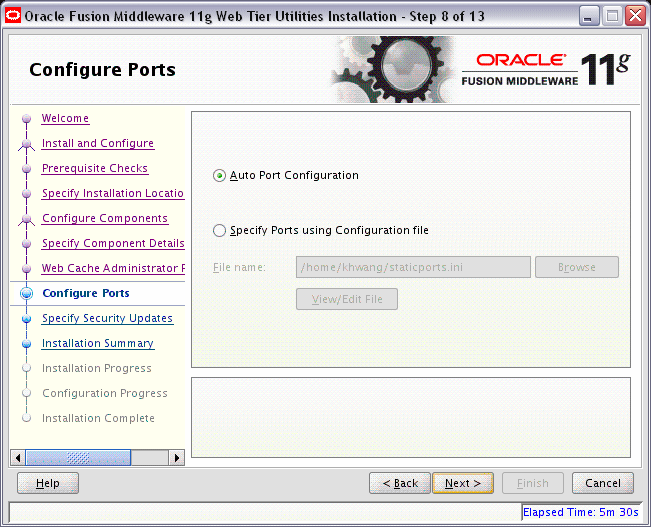This screenshot has height=527, width=651.
Task: Open the Help button
Action: pos(48,483)
